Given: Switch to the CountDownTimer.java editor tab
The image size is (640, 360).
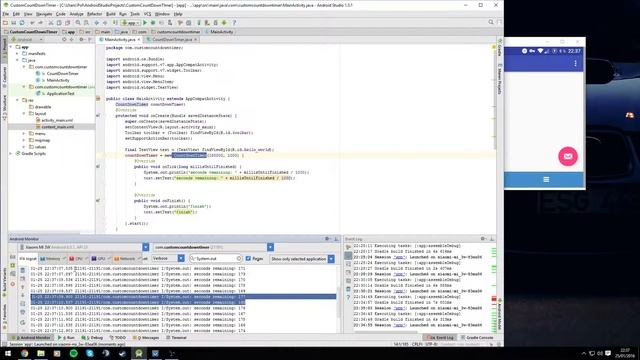Looking at the screenshot, I should [172, 40].
